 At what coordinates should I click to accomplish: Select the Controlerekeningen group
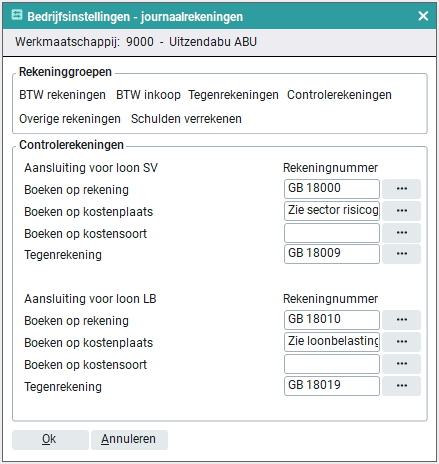(339, 95)
